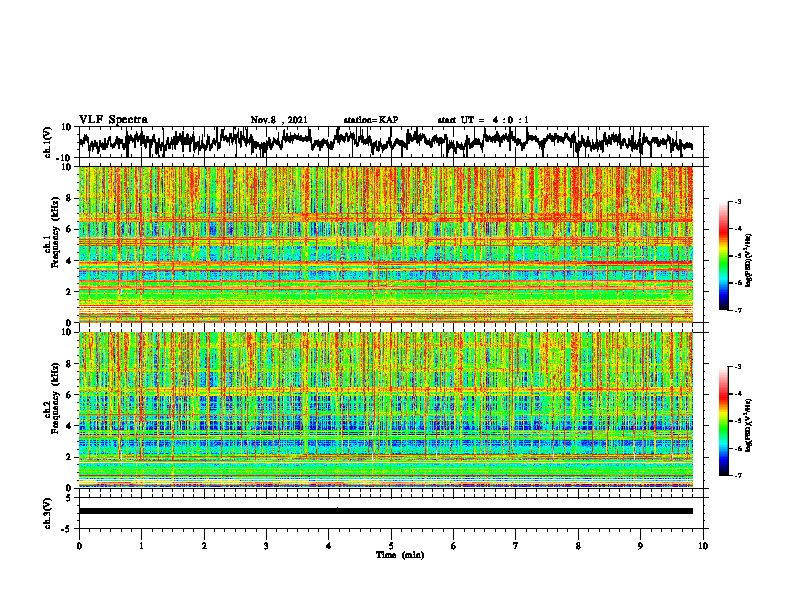Viewport: 792px width, 612px height.
Task: Click the 8 kHz tick on ch.1 spectrogram axis
Action: click(69, 198)
